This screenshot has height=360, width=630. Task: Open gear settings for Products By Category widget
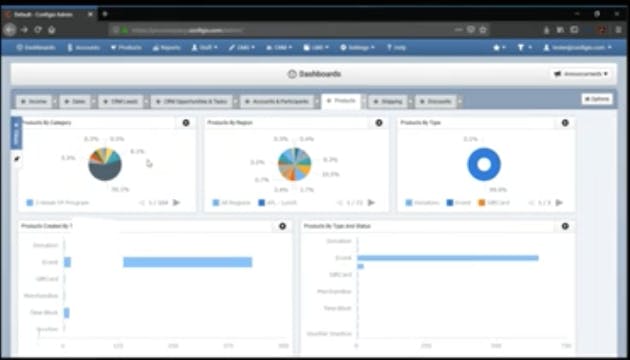[x=186, y=123]
